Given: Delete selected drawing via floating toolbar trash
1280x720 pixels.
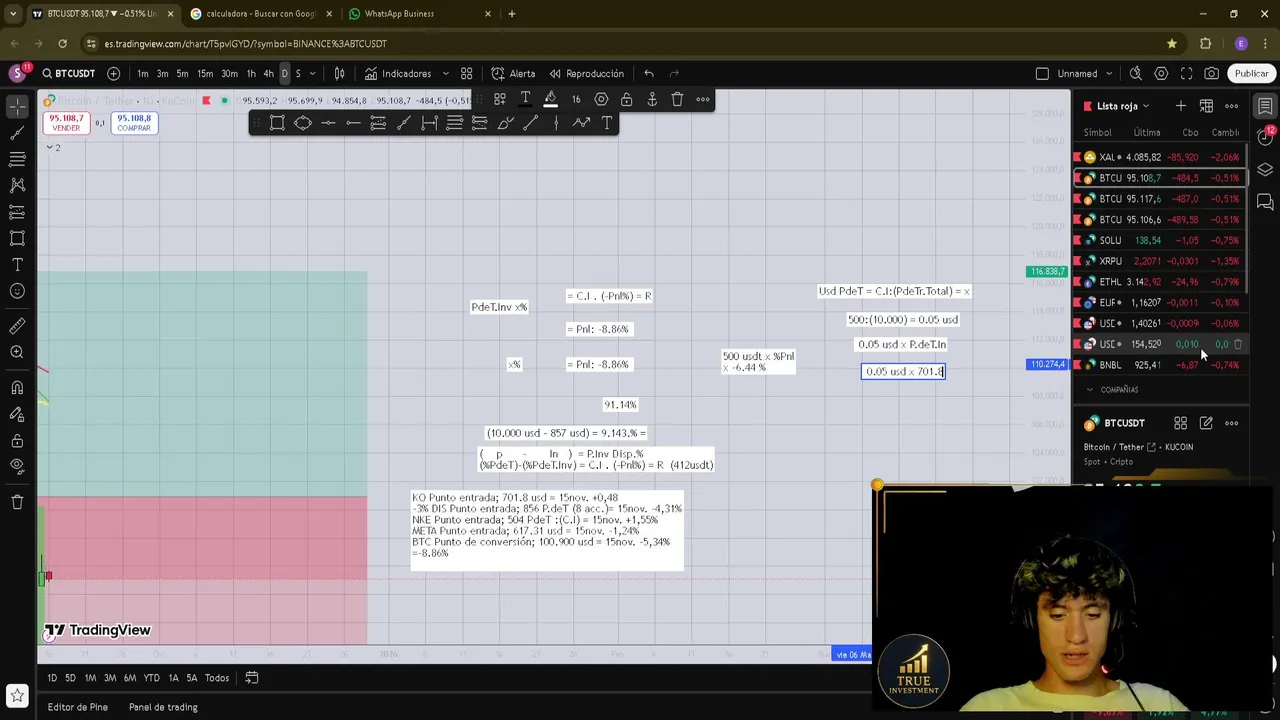Looking at the screenshot, I should (677, 99).
